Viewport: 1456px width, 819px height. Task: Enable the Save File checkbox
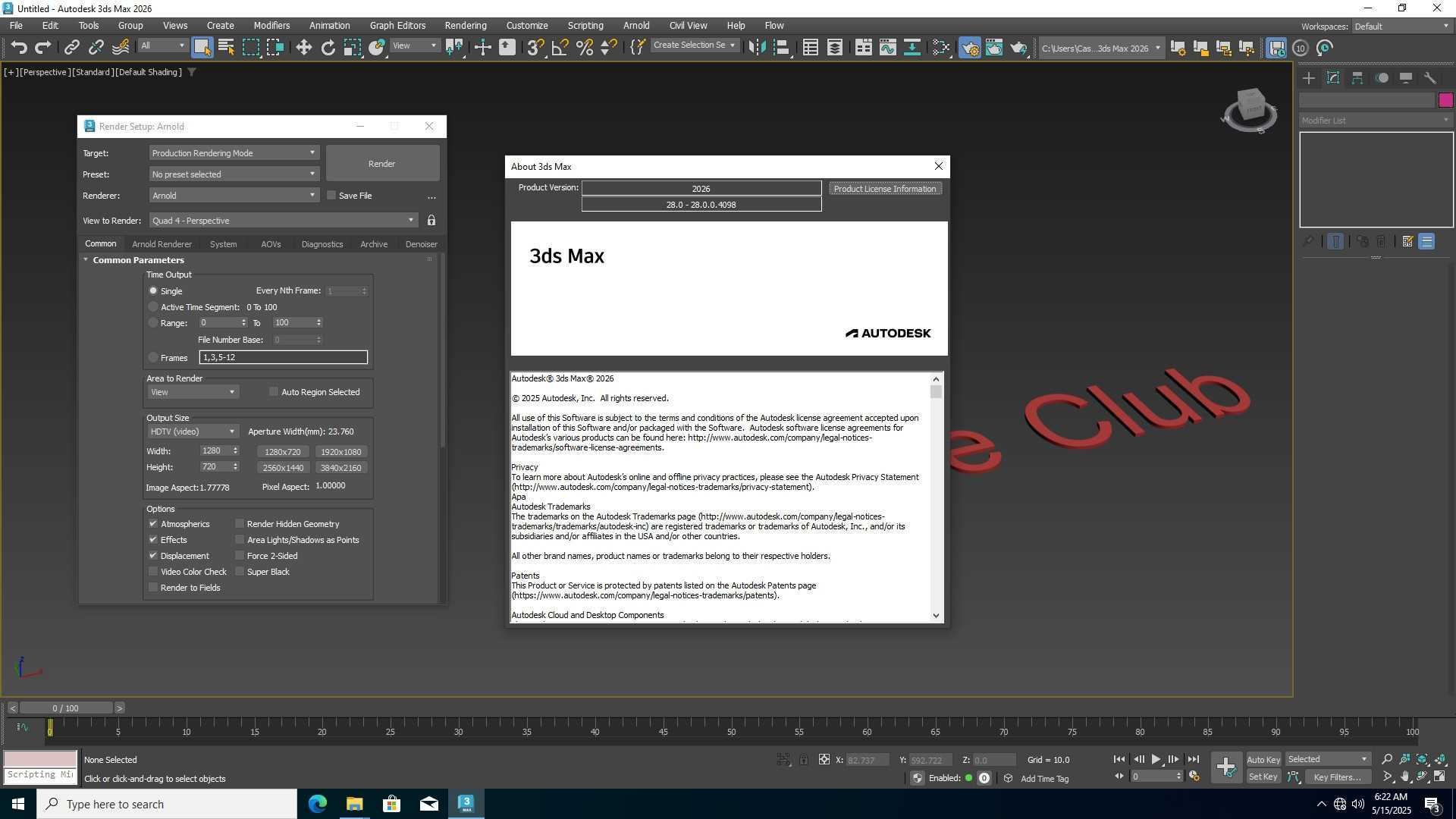[331, 196]
